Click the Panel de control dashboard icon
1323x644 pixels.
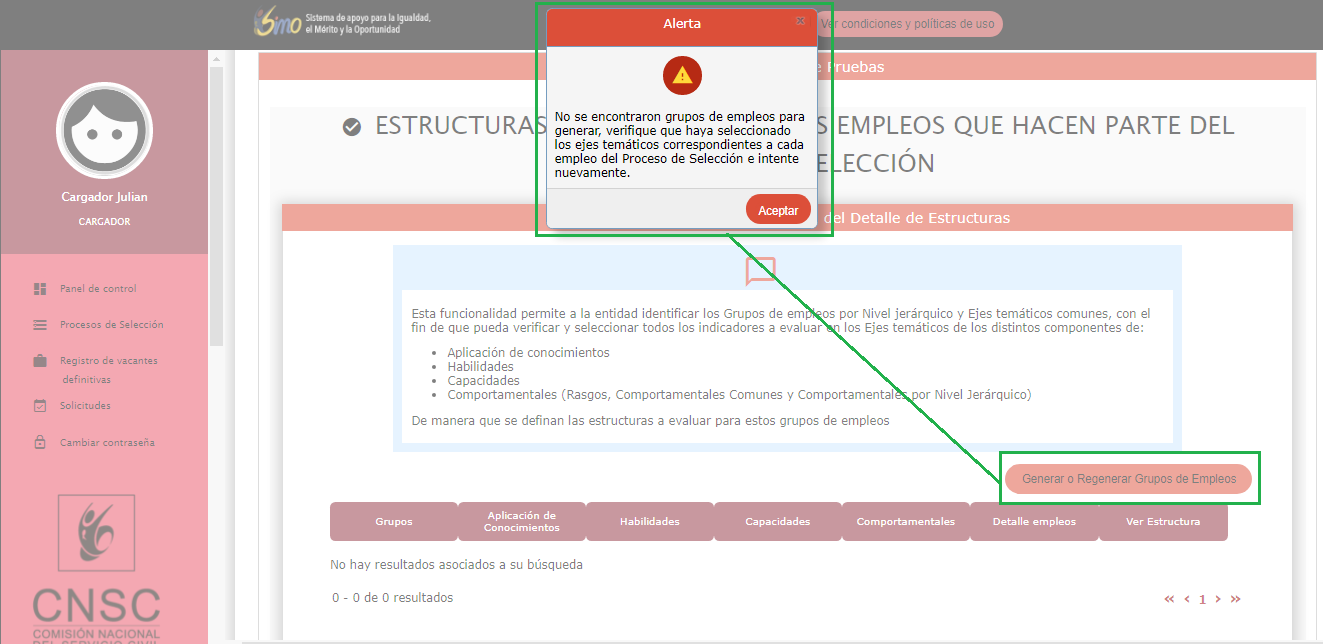[x=40, y=289]
